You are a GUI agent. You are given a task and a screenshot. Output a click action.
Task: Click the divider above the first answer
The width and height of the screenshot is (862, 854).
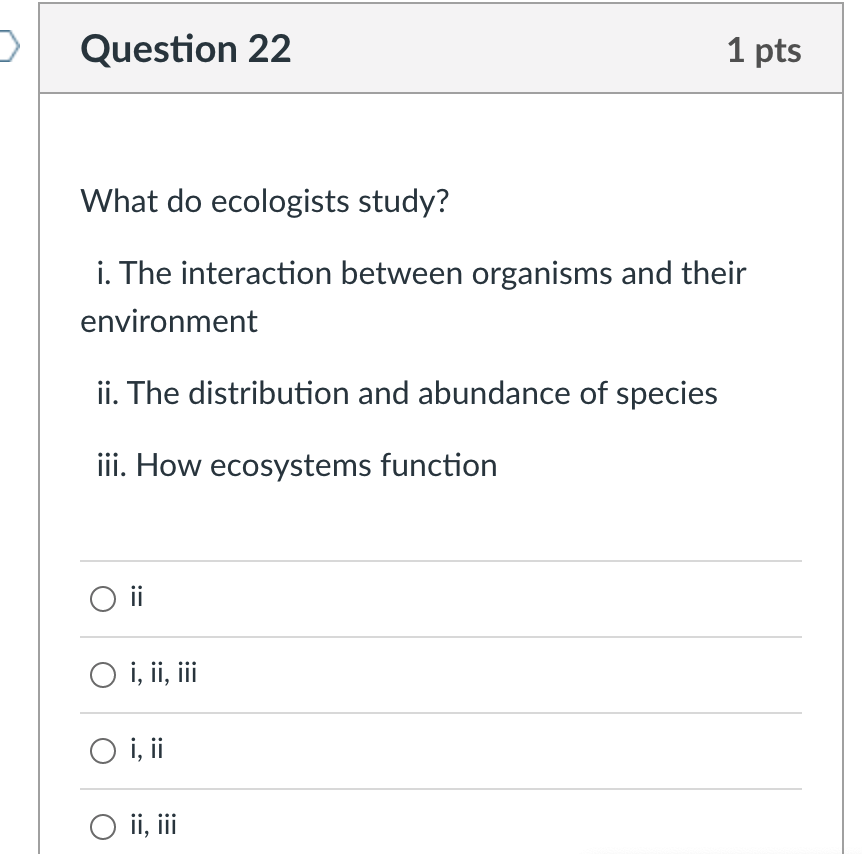point(440,561)
